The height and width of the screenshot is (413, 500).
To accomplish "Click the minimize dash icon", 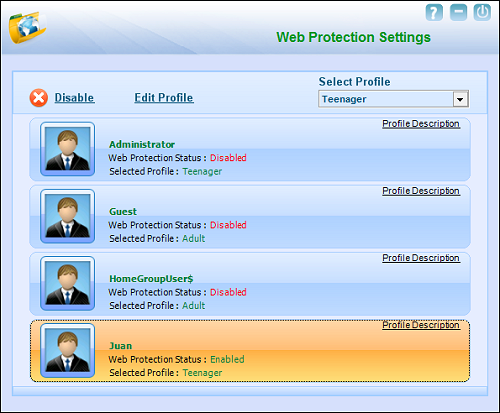I will 458,12.
